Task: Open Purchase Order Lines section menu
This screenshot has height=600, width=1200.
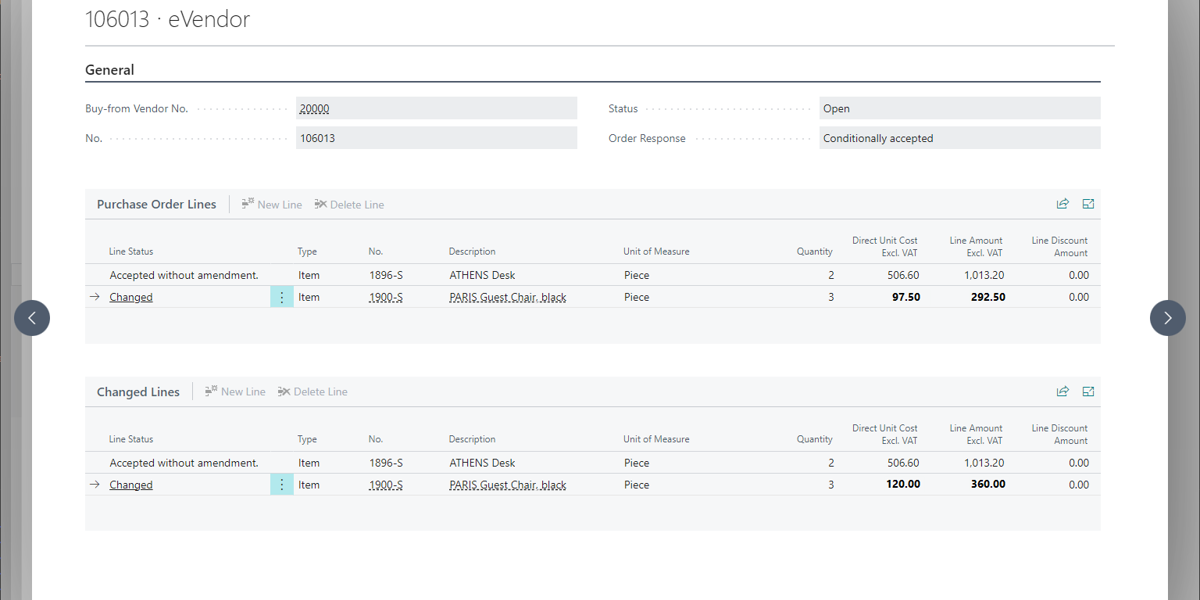Action: click(156, 204)
